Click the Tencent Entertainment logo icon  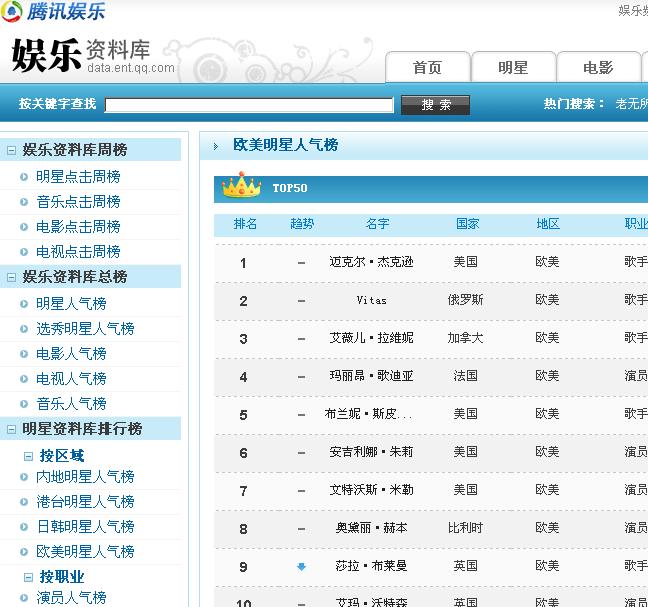click(x=12, y=11)
